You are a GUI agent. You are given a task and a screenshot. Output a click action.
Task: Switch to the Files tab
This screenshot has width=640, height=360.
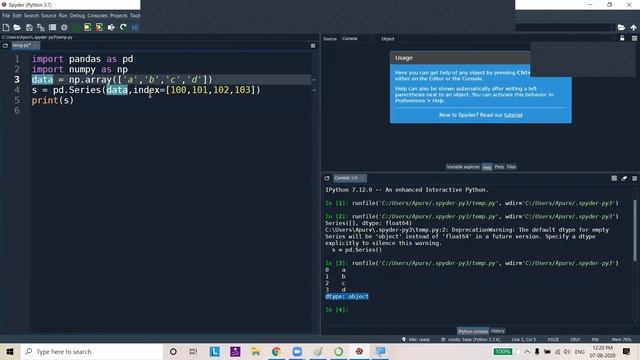click(511, 167)
